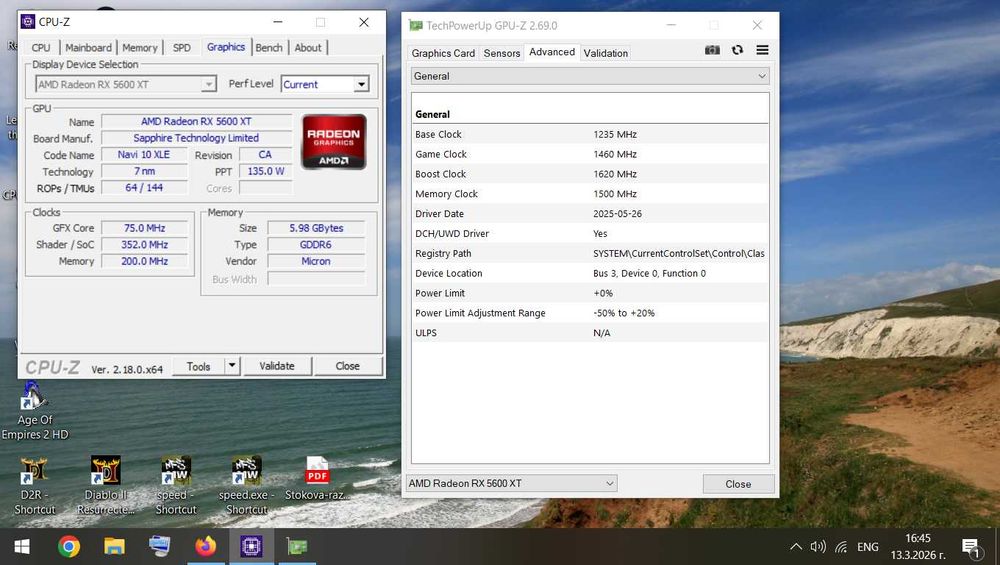This screenshot has height=565, width=1000.
Task: Select the Device Location row
Action: point(590,273)
